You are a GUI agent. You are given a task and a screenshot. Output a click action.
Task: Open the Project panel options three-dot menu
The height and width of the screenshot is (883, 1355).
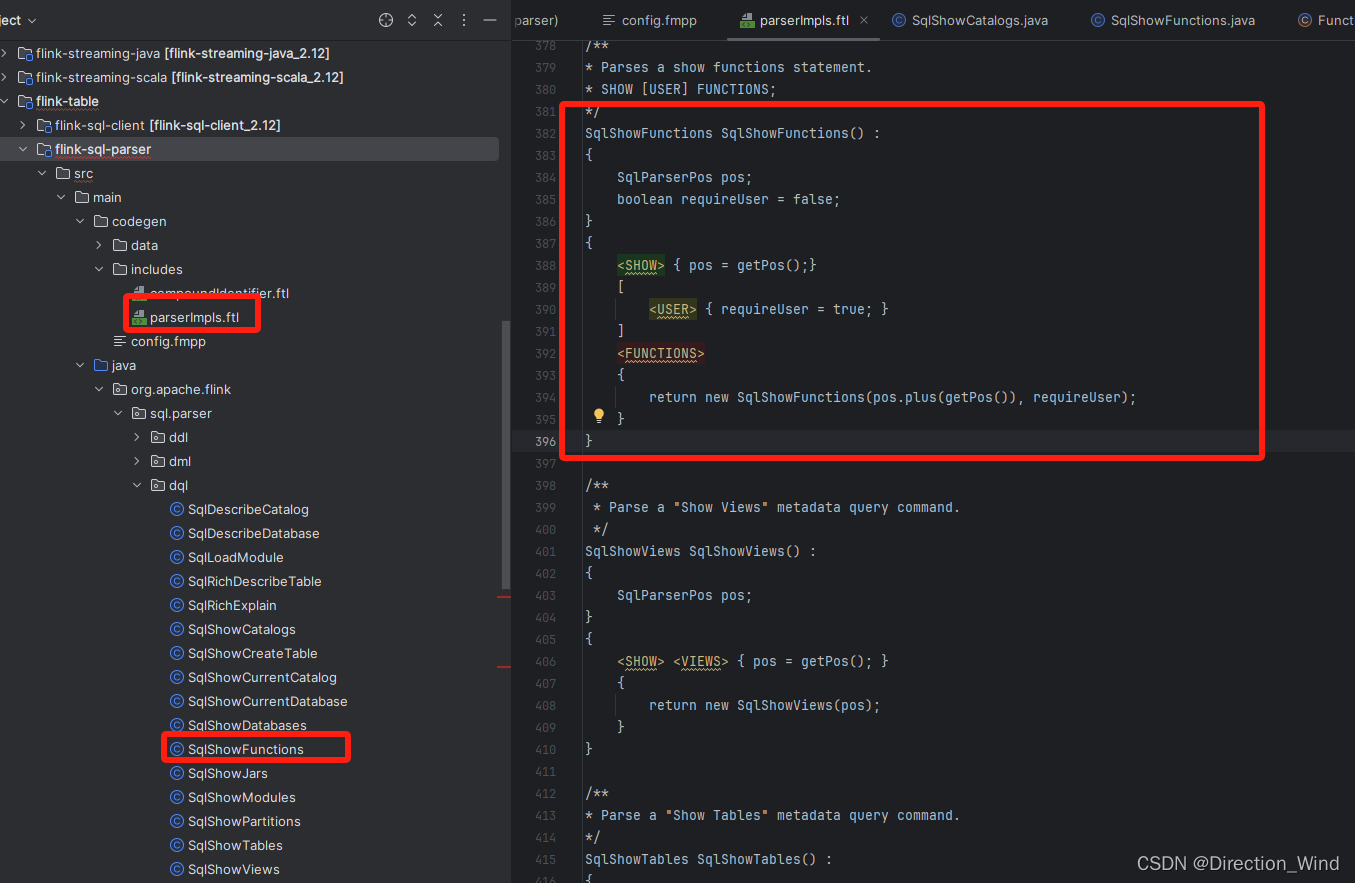tap(464, 20)
